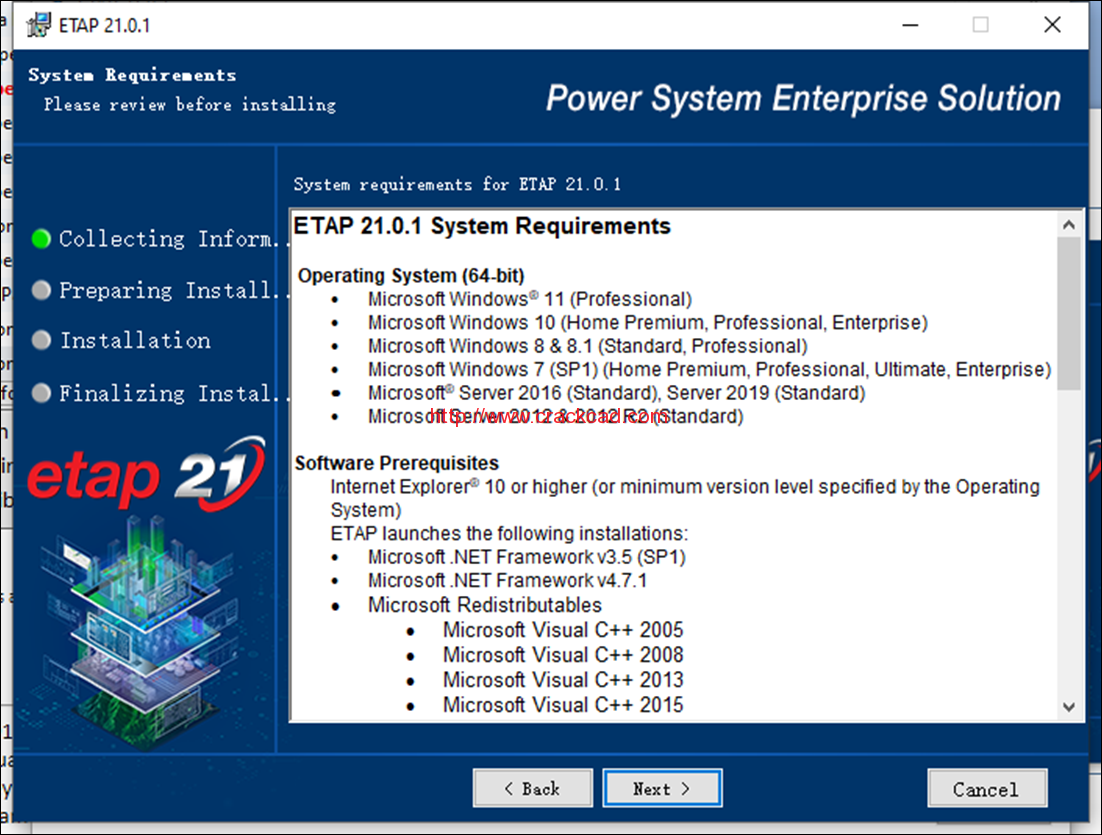Click the 'Microsoft Visual C++ 2013' entry
1102x835 pixels.
[563, 680]
